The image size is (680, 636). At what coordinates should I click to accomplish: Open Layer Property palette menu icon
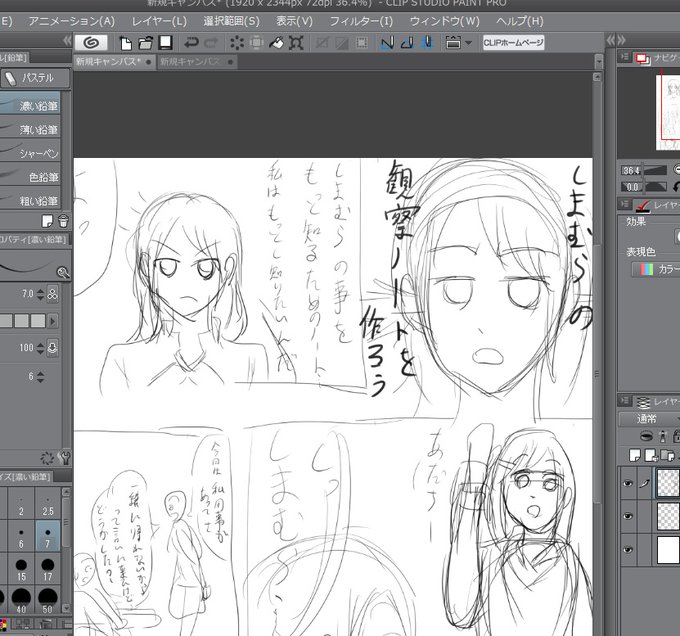[625, 204]
